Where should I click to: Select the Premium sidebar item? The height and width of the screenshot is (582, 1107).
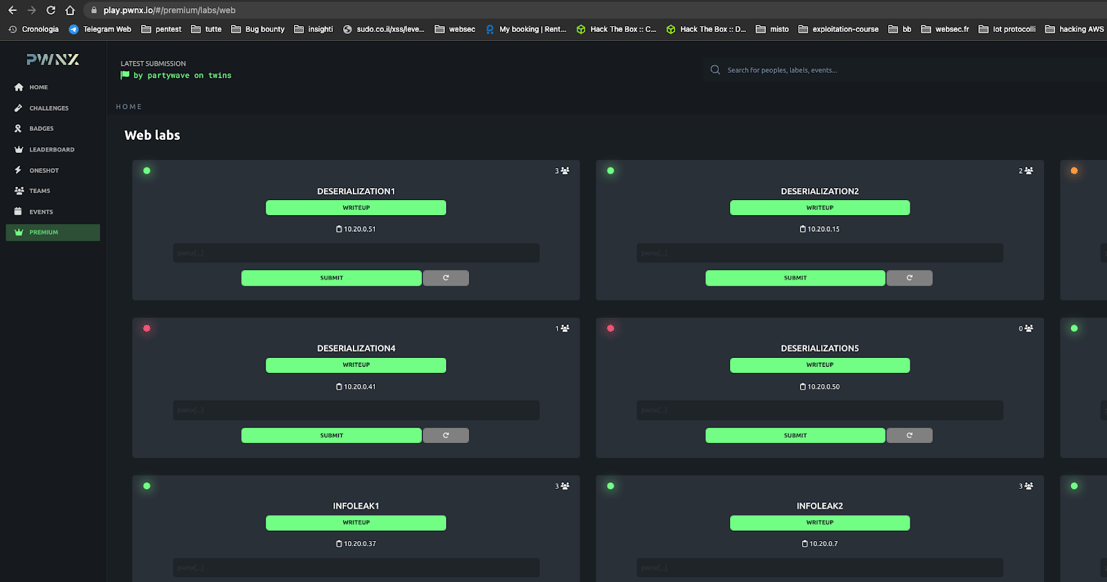click(43, 232)
